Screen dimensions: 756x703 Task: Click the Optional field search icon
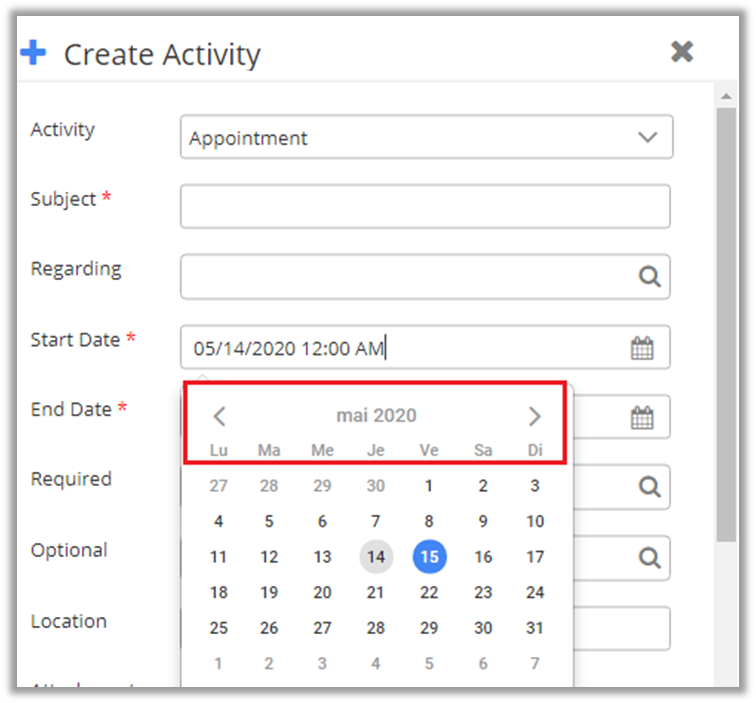click(x=650, y=557)
